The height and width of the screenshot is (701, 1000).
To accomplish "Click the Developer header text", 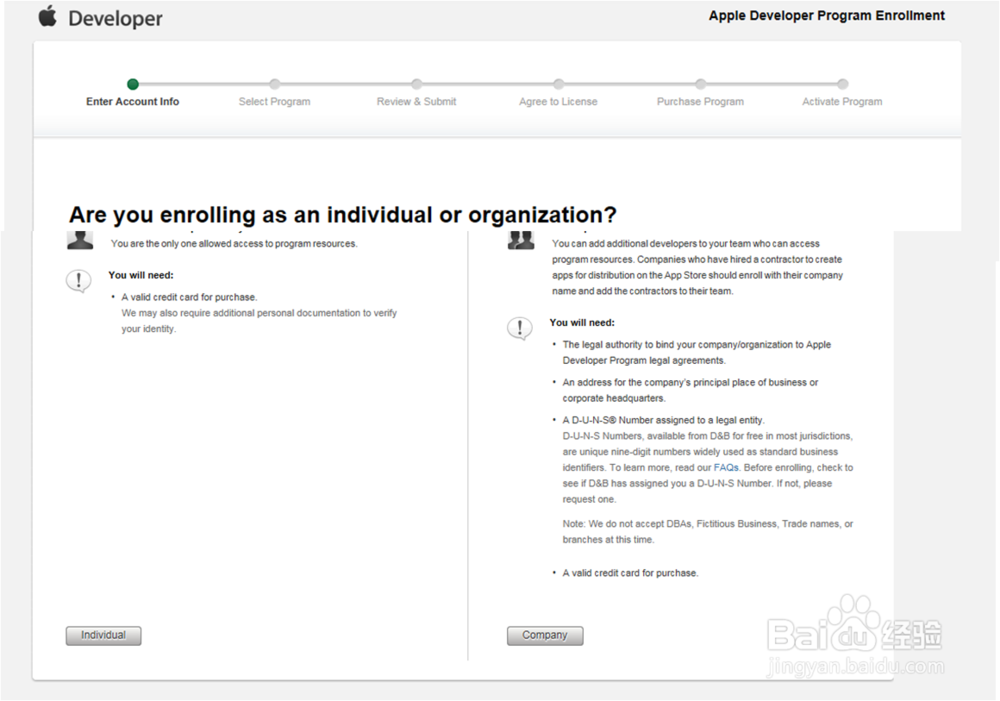I will click(x=115, y=19).
